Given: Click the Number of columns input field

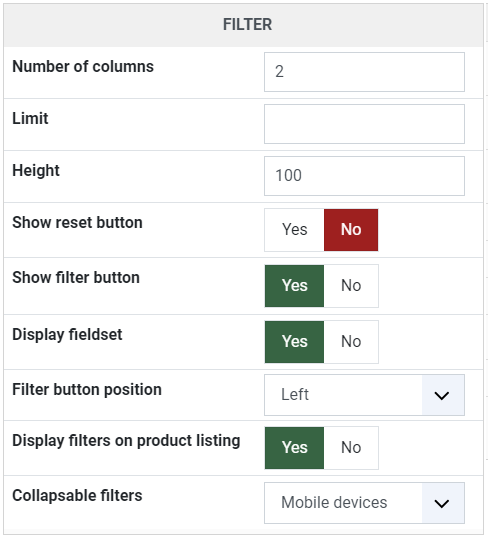Looking at the screenshot, I should (x=364, y=72).
